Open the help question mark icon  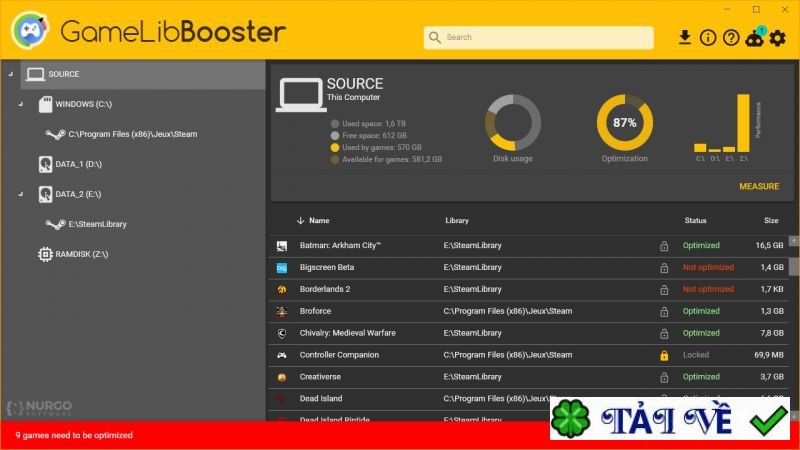tap(731, 37)
